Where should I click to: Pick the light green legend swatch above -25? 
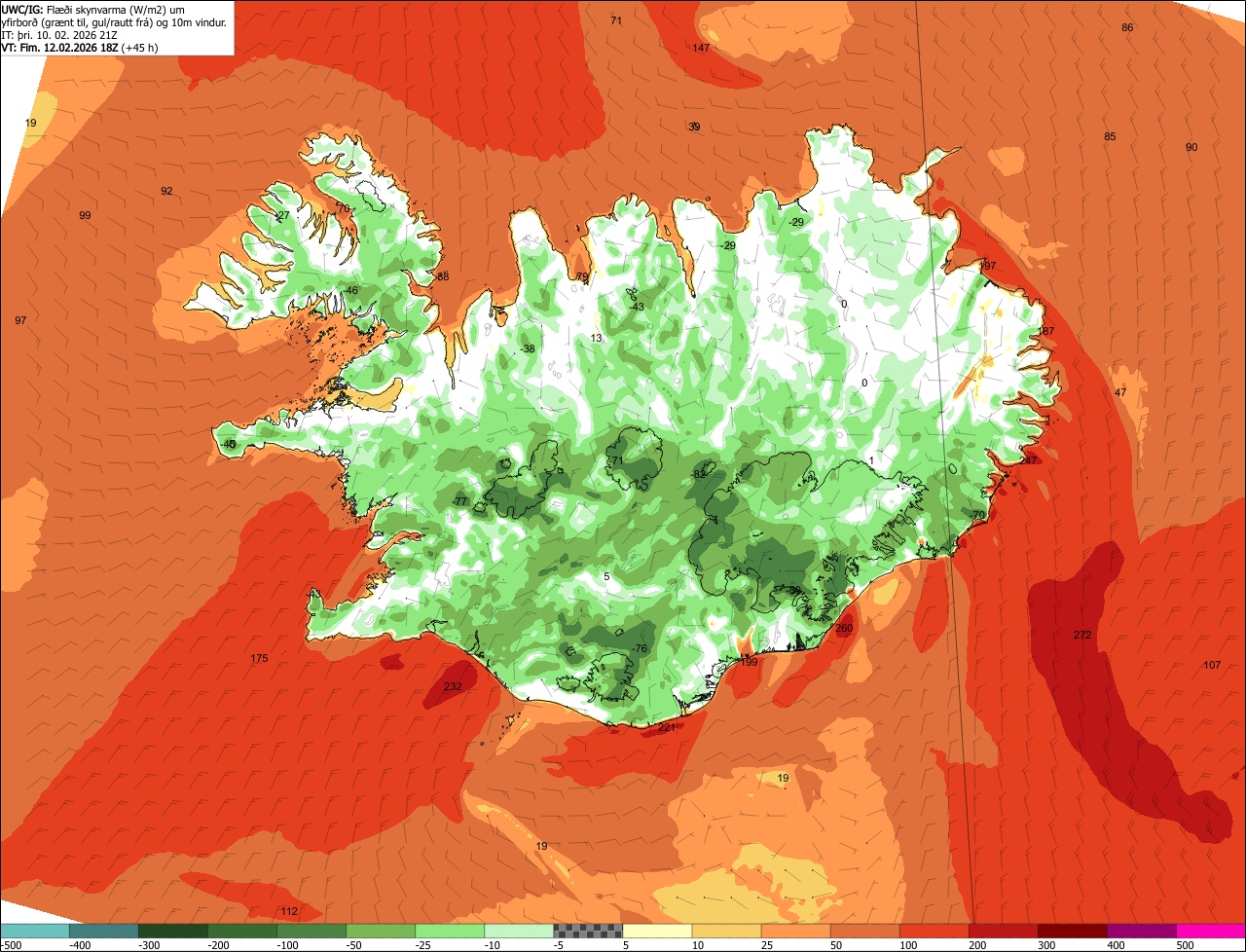(450, 931)
